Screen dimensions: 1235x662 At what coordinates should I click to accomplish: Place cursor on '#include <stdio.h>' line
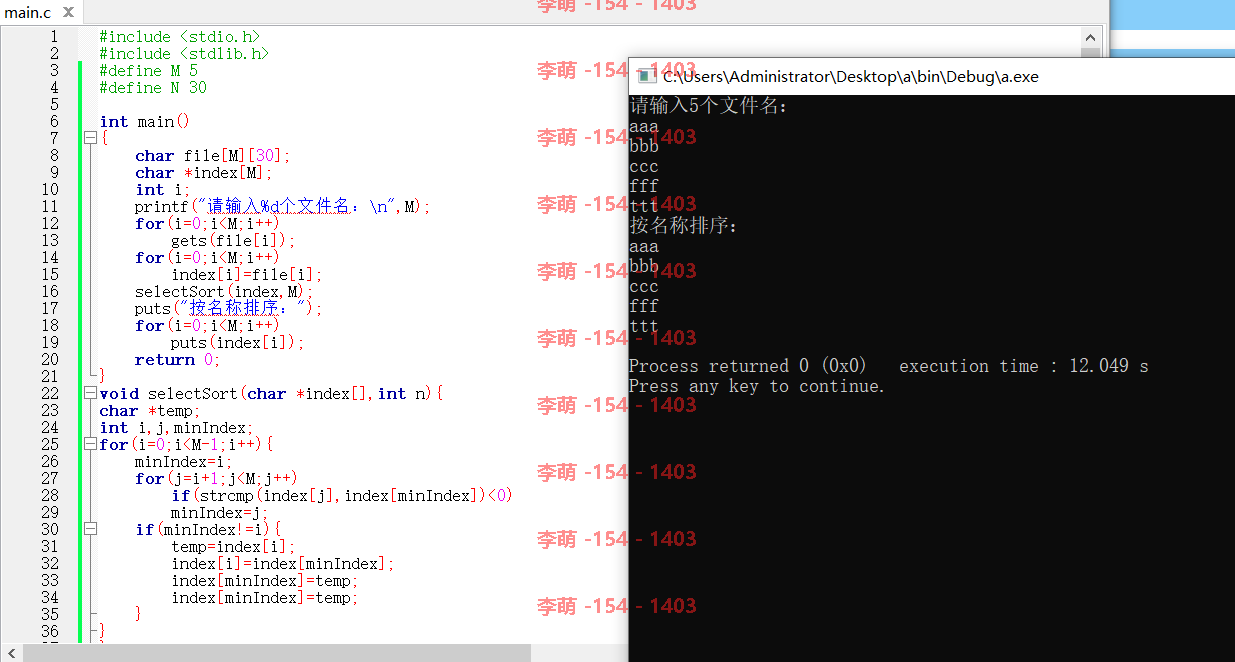tap(179, 37)
